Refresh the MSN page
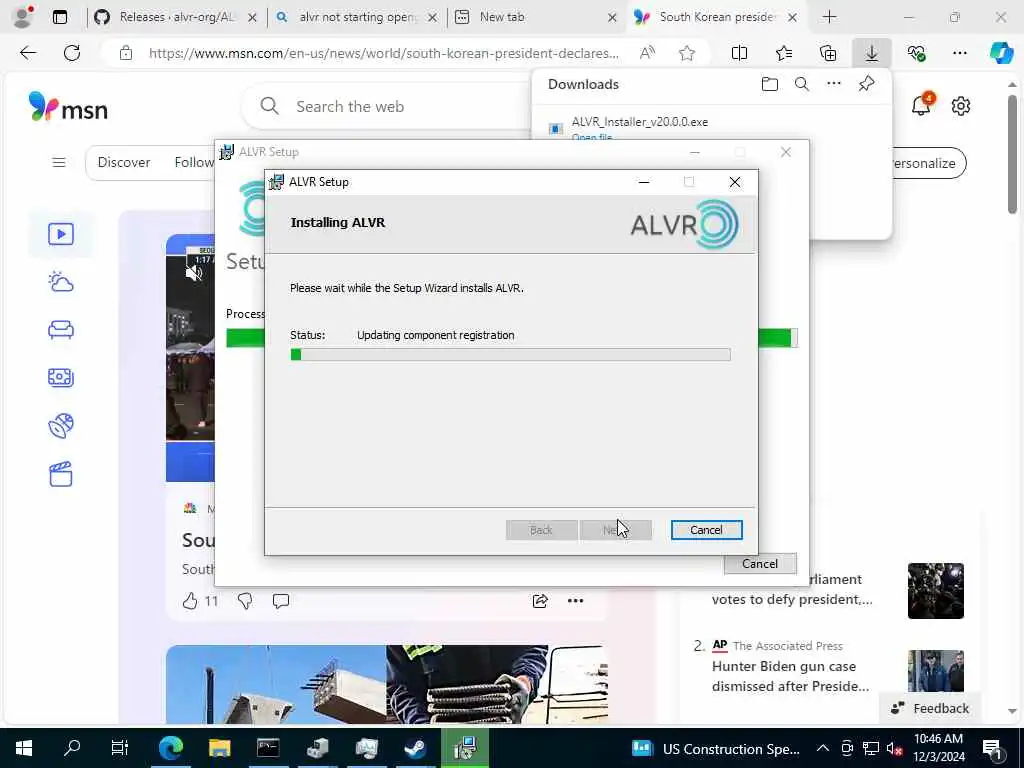The image size is (1024, 768). coord(72,53)
